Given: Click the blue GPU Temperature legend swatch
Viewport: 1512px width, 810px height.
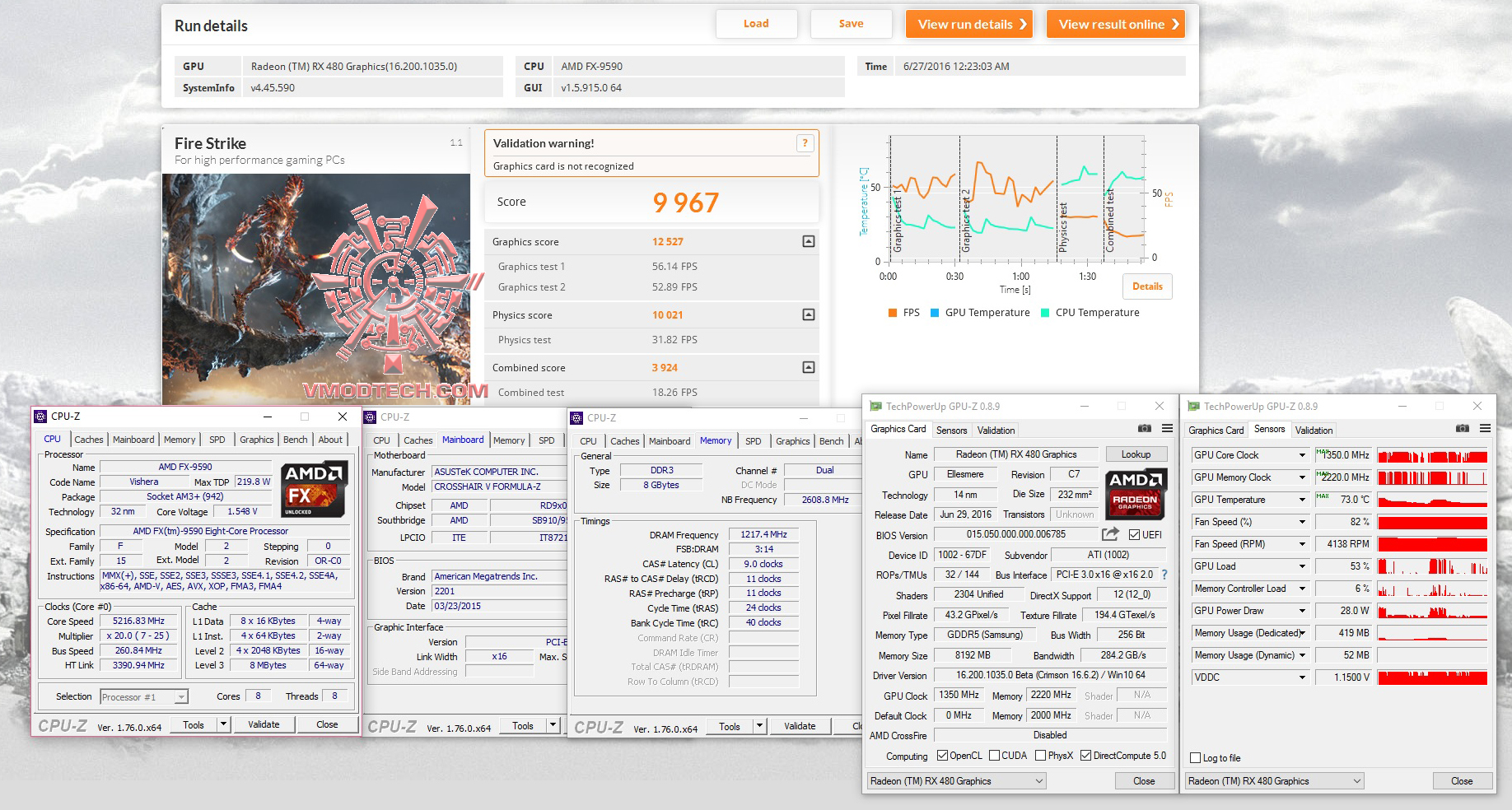Looking at the screenshot, I should tap(935, 313).
